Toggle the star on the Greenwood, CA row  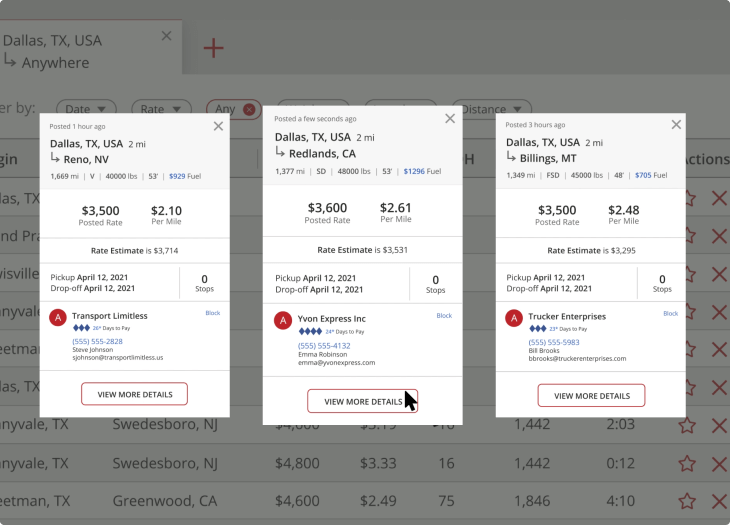point(687,502)
